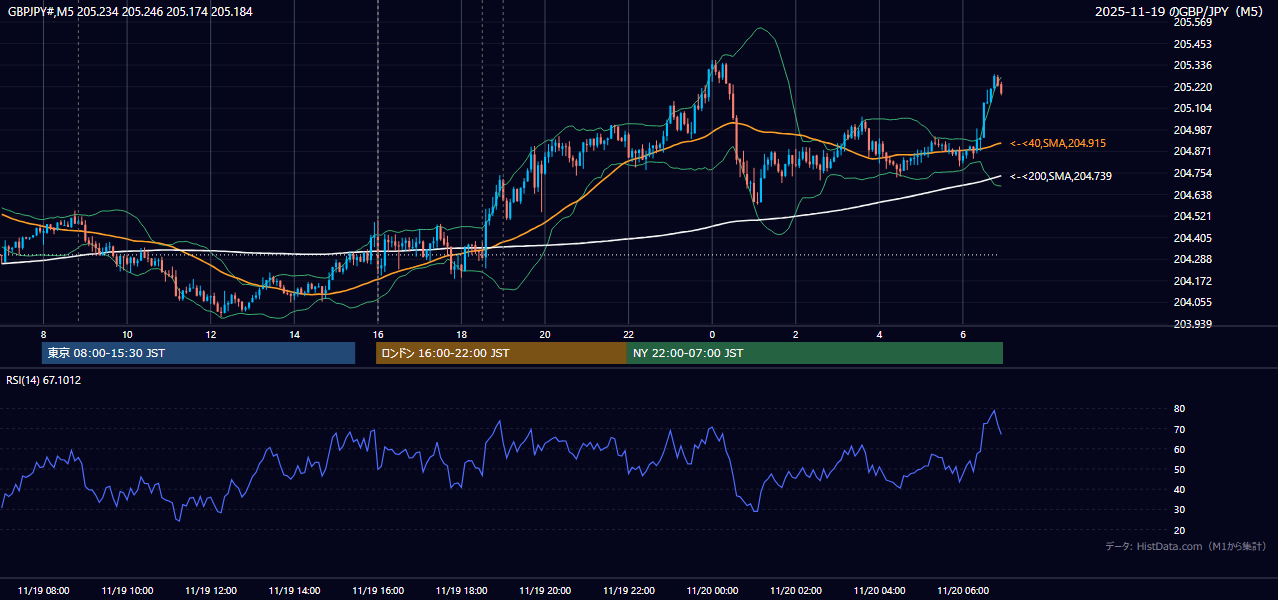The height and width of the screenshot is (600, 1278).
Task: Click the bottom timestamp 11/20 06:00
Action: point(962,591)
